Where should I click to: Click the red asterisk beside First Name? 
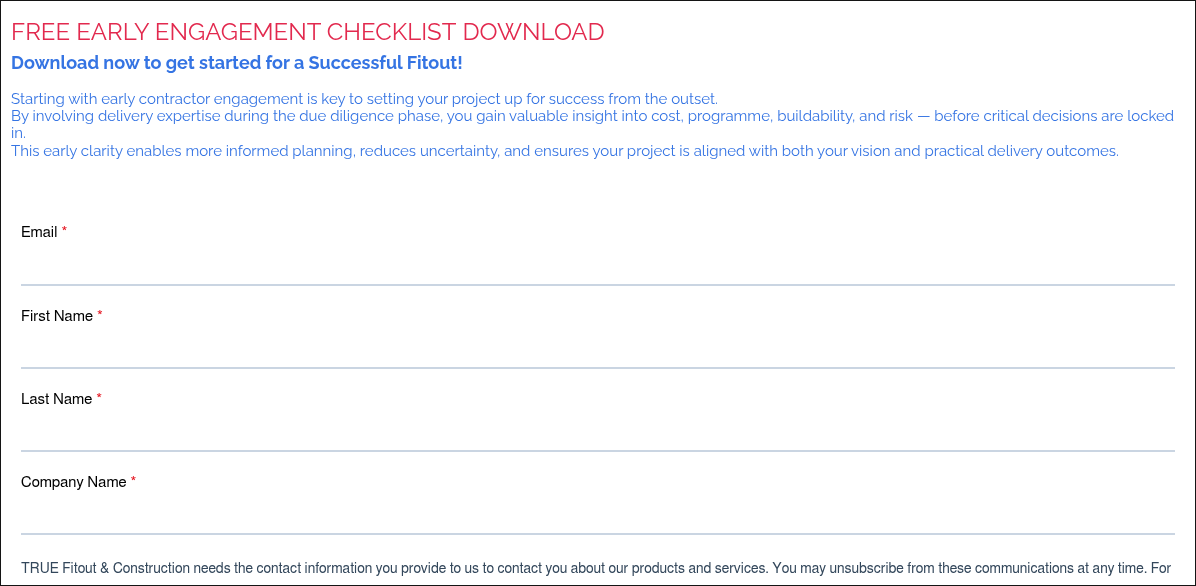99,313
